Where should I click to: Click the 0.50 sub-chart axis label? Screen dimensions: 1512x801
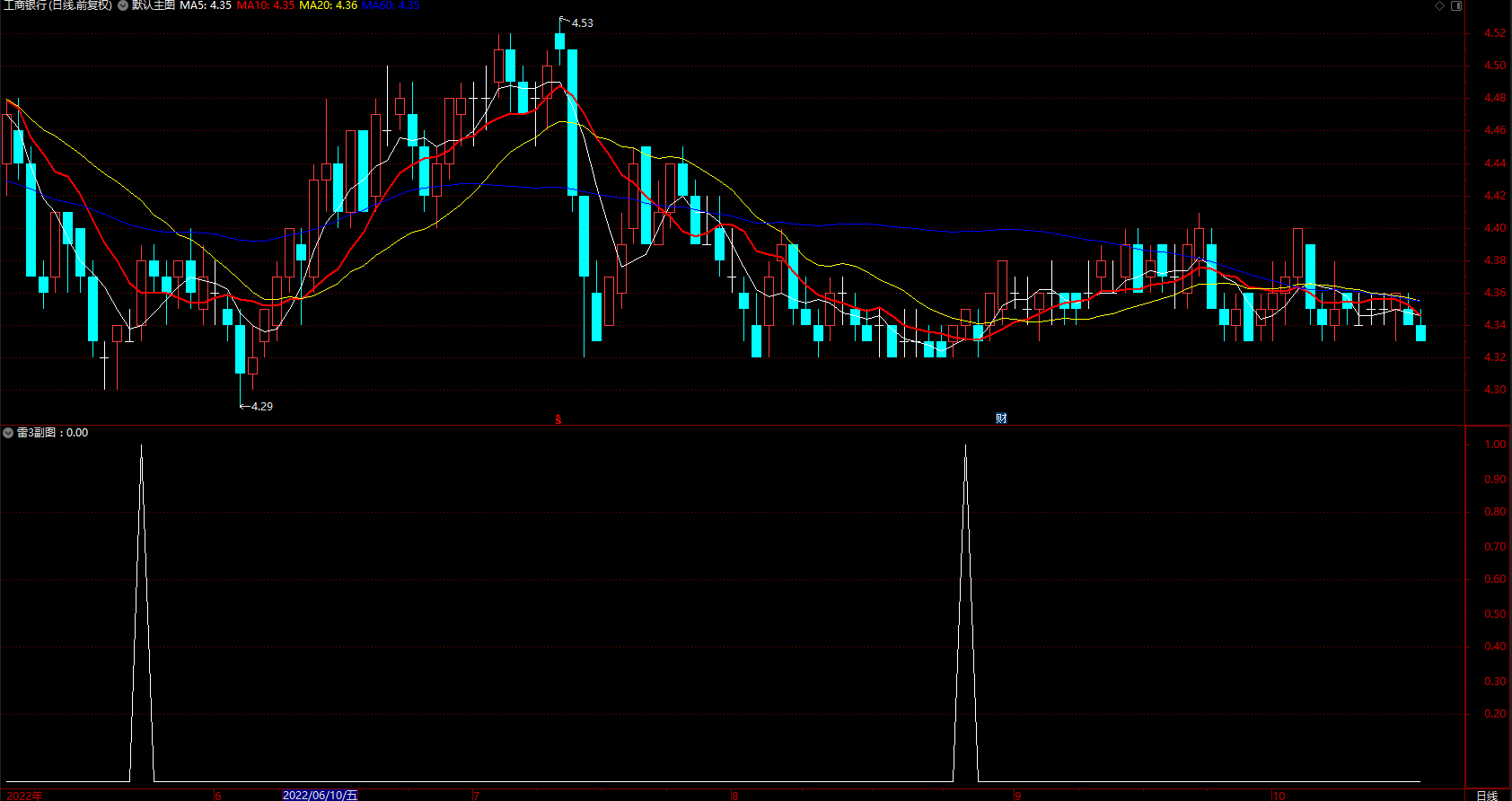pyautogui.click(x=1495, y=614)
